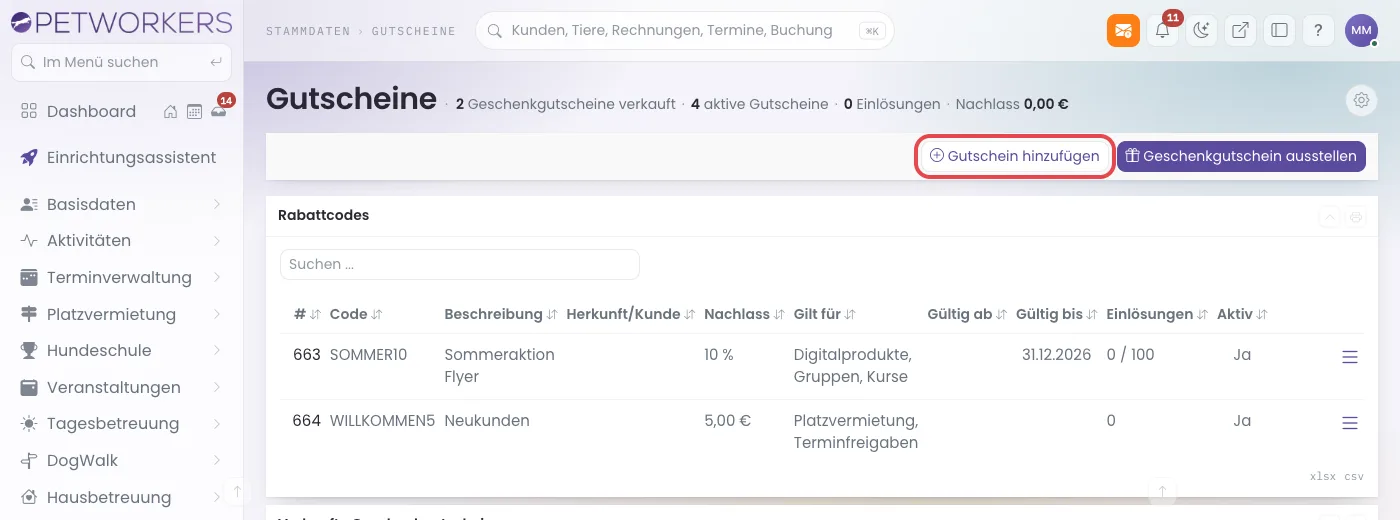Screen dimensions: 1400x520
Task: Click Gutscheine breadcrumb
Action: tap(413, 31)
